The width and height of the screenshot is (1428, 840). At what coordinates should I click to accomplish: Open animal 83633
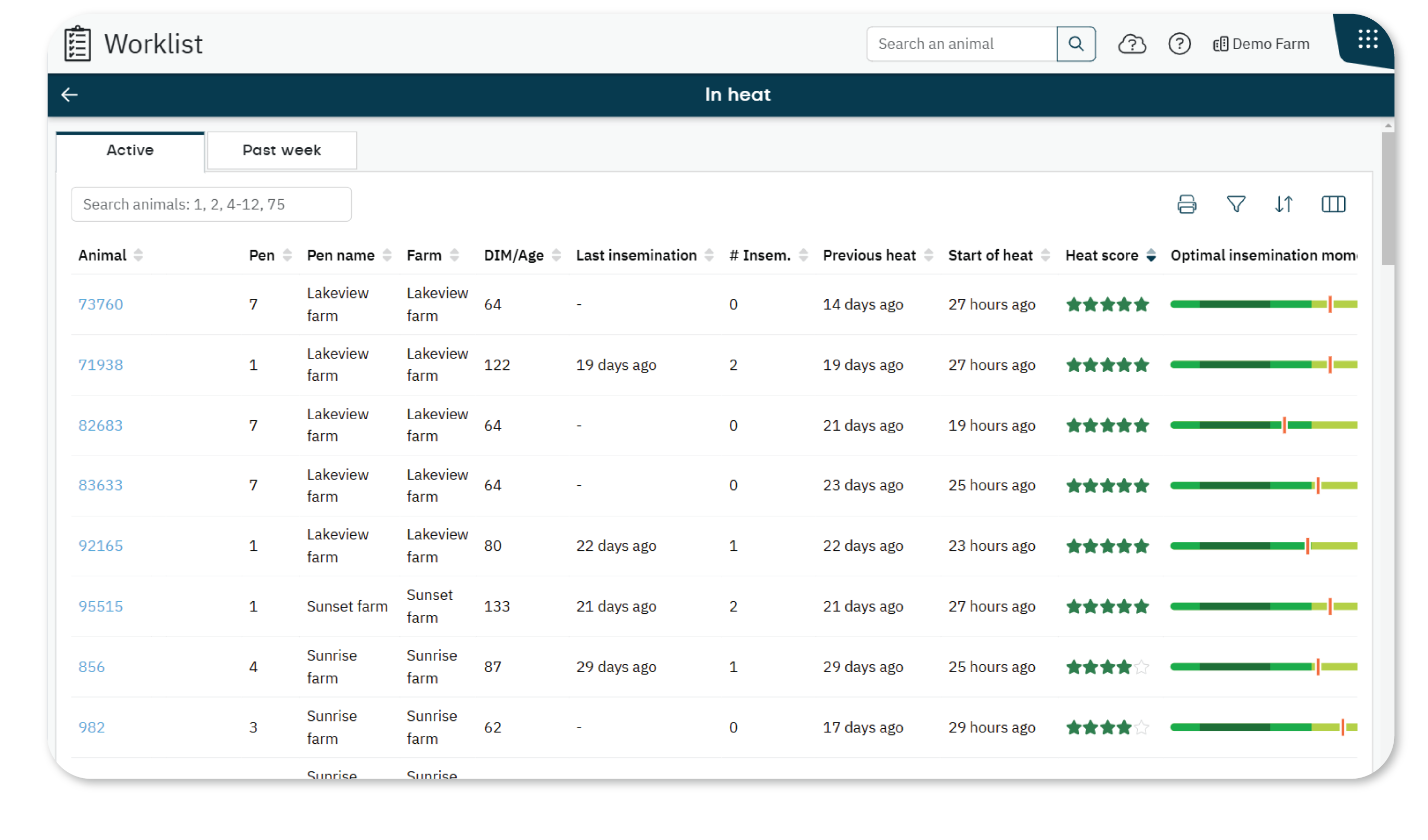tap(100, 486)
